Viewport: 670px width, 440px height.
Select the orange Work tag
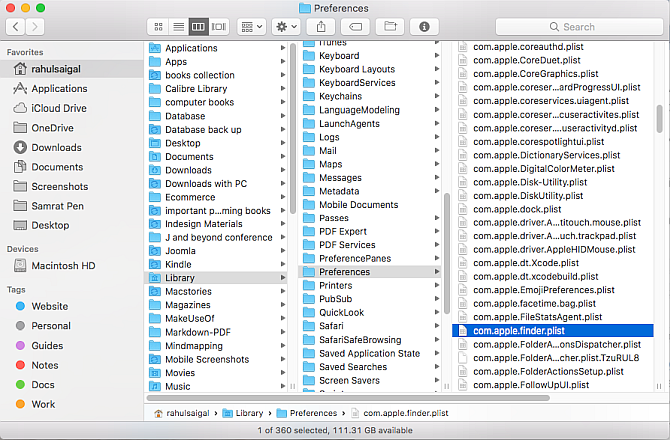(x=72, y=404)
